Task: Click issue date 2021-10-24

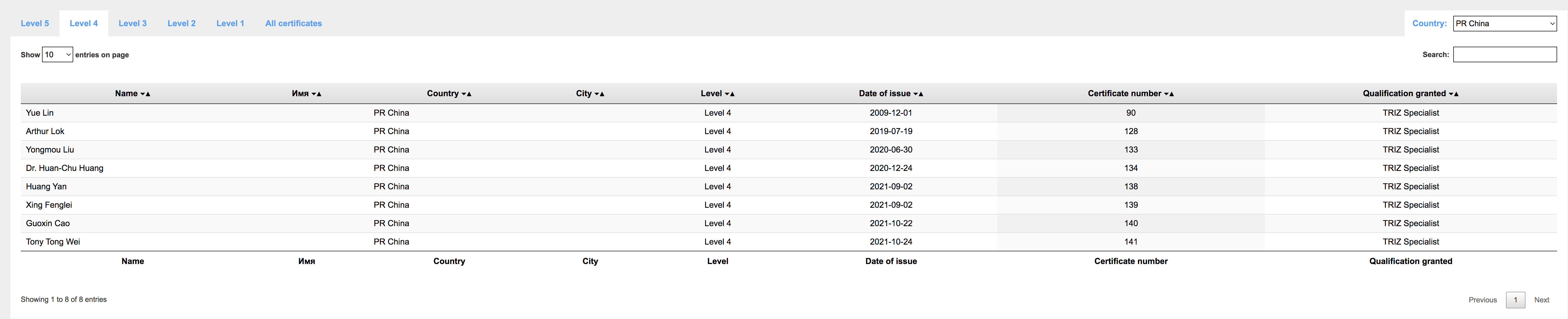Action: click(x=891, y=242)
